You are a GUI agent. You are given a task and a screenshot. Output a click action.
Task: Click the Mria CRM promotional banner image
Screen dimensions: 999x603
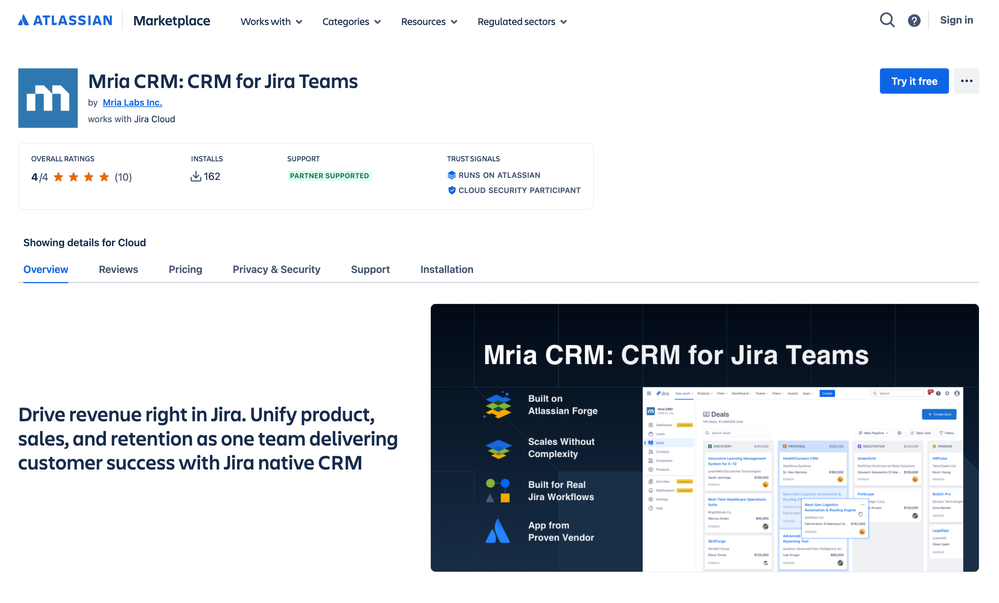tap(704, 438)
